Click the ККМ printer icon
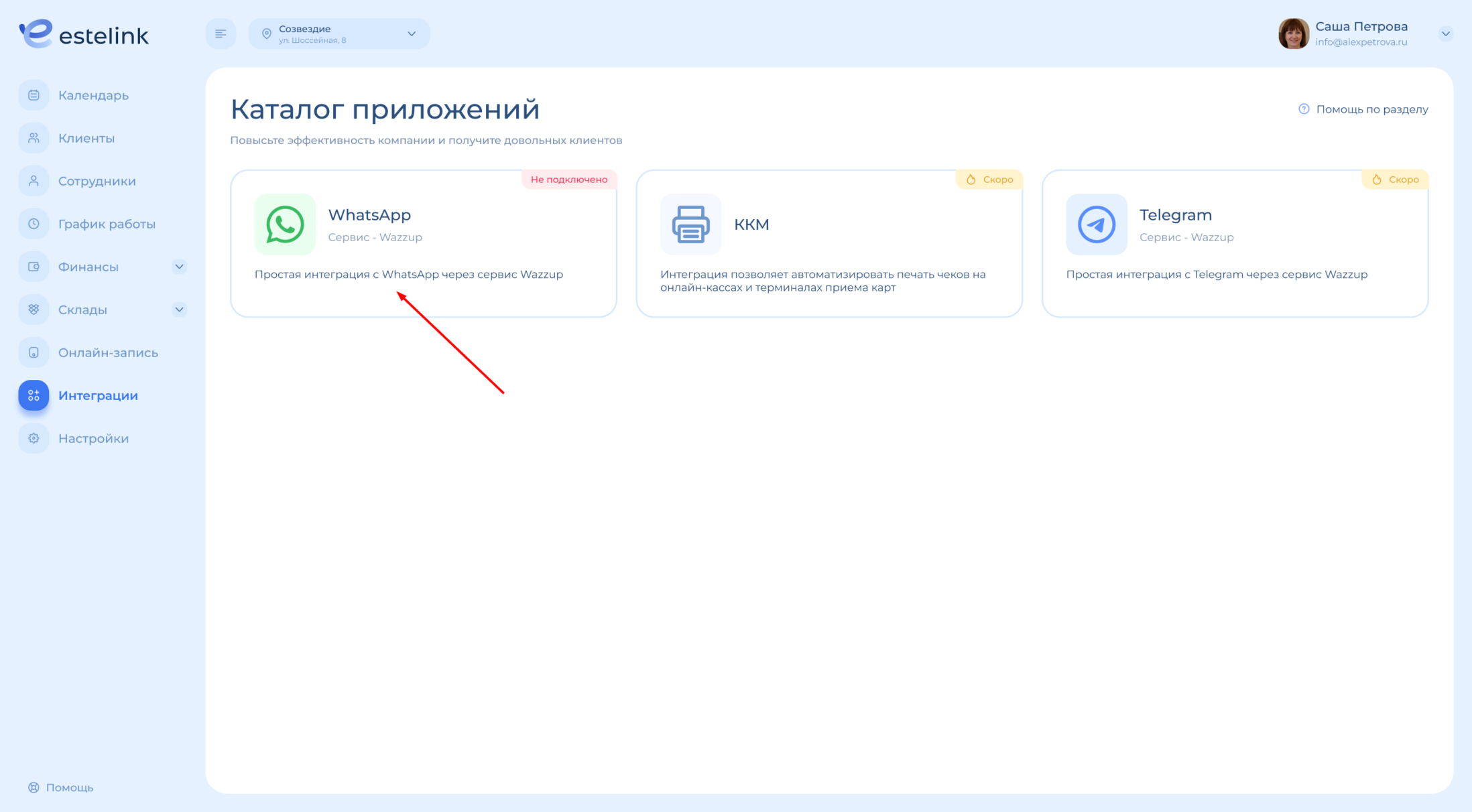1472x812 pixels. [x=690, y=224]
